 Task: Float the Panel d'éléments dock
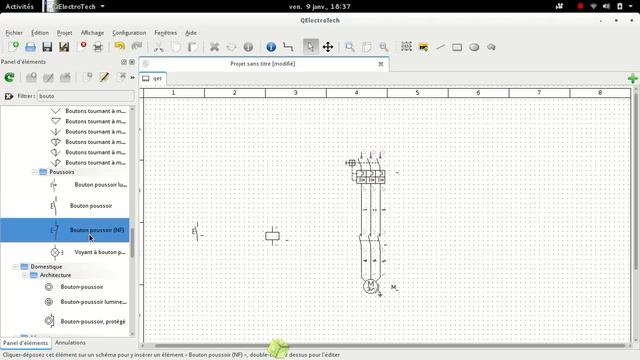124,62
